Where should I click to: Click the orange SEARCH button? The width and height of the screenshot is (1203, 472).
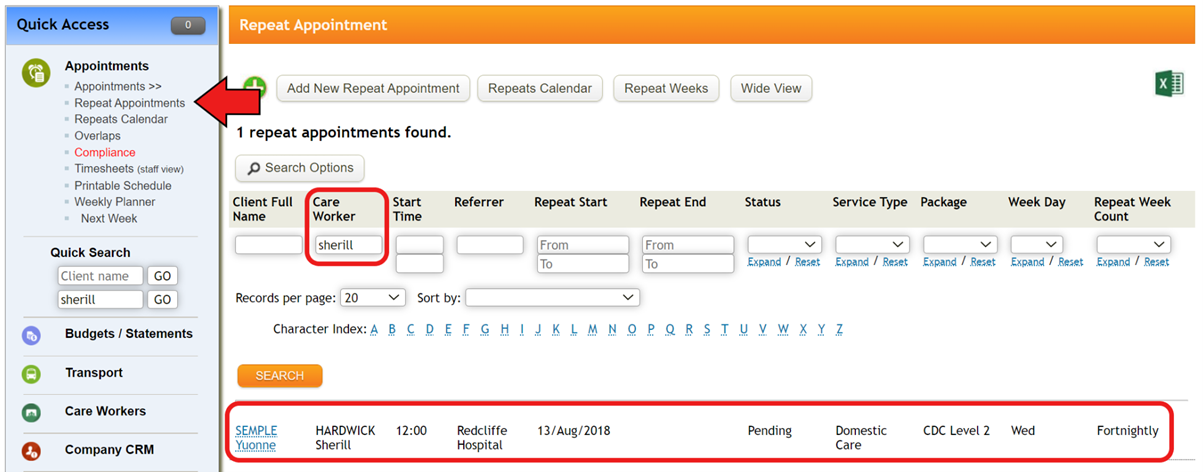pos(280,376)
